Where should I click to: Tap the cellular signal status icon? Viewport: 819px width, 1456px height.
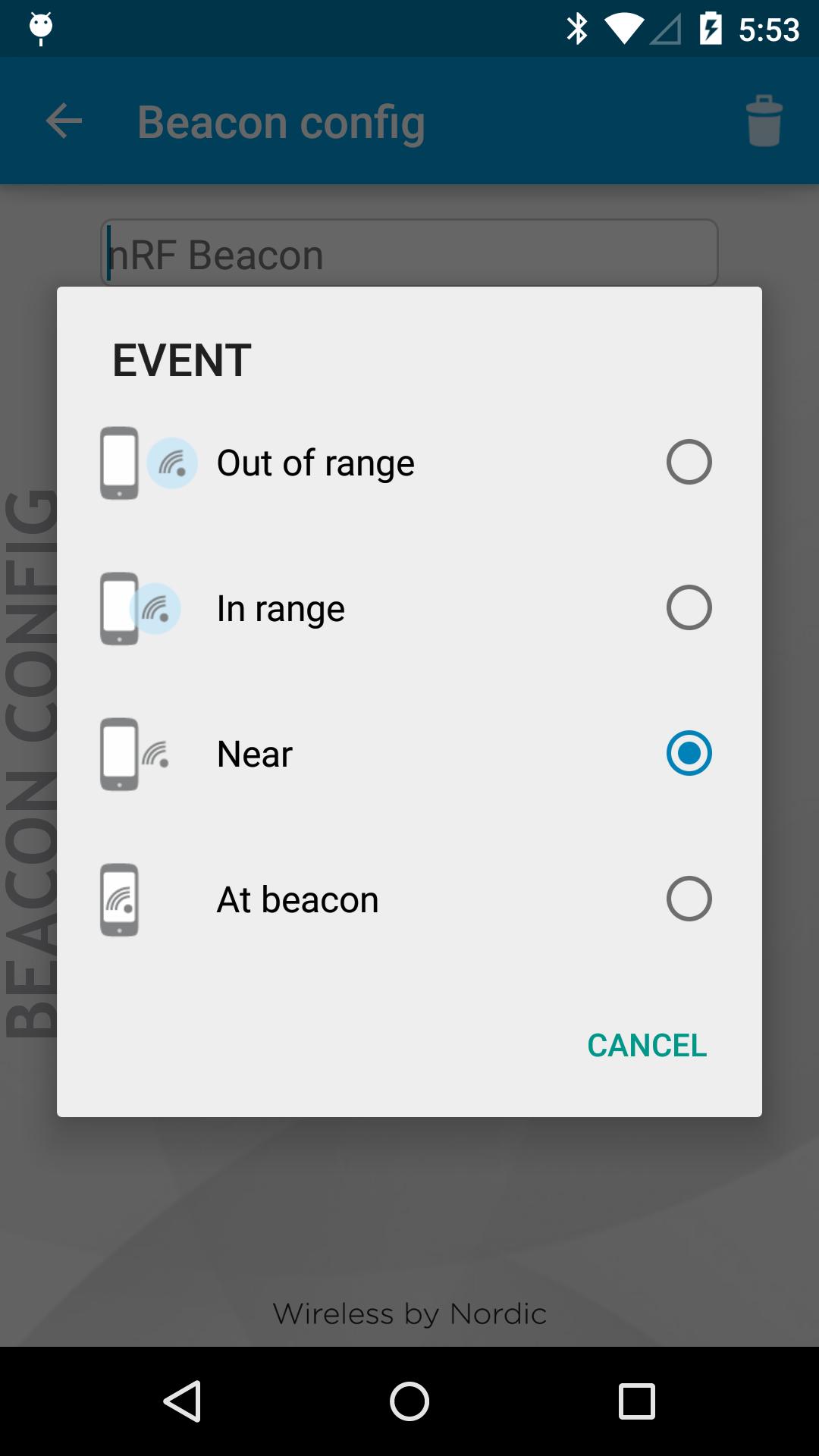tap(666, 28)
